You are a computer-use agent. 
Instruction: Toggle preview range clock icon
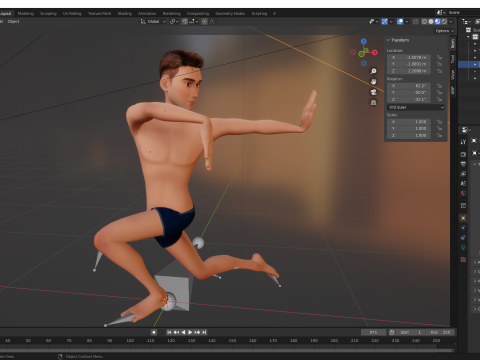point(392,332)
